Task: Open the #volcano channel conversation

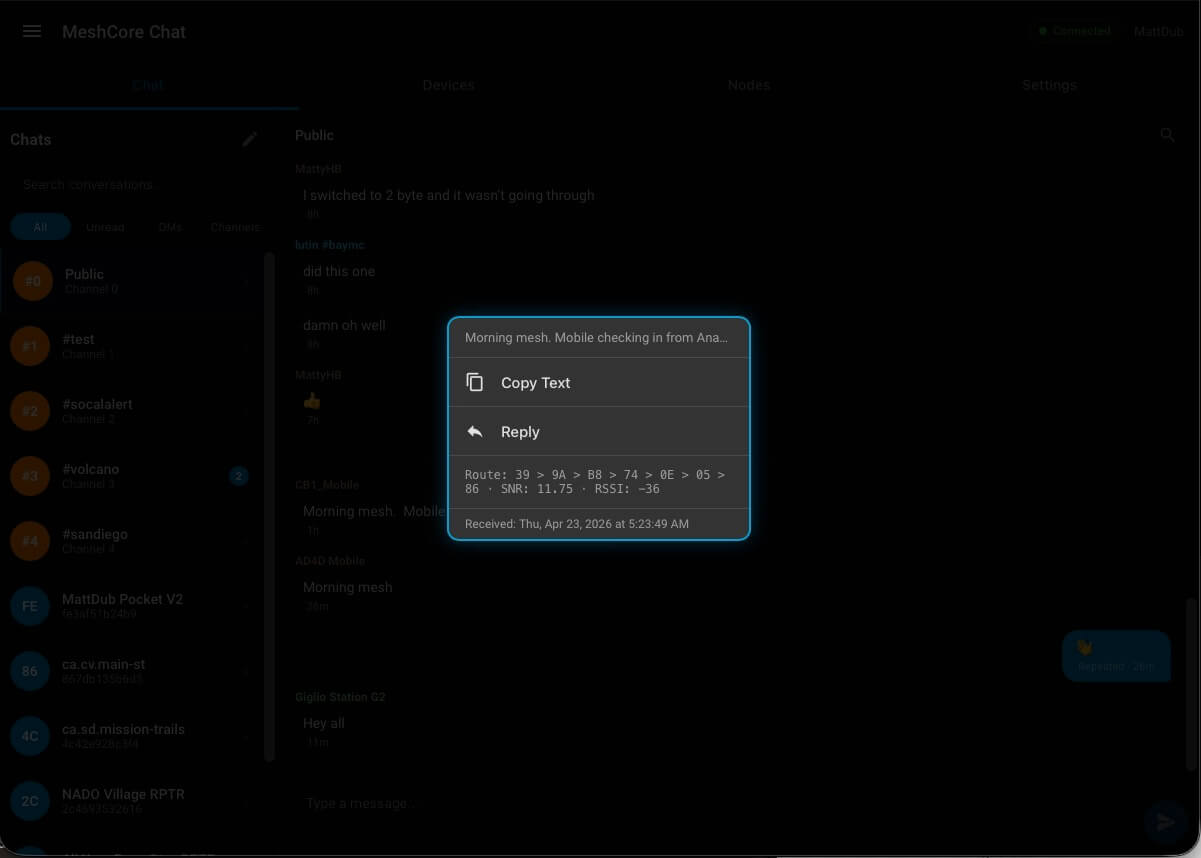Action: 130,476
